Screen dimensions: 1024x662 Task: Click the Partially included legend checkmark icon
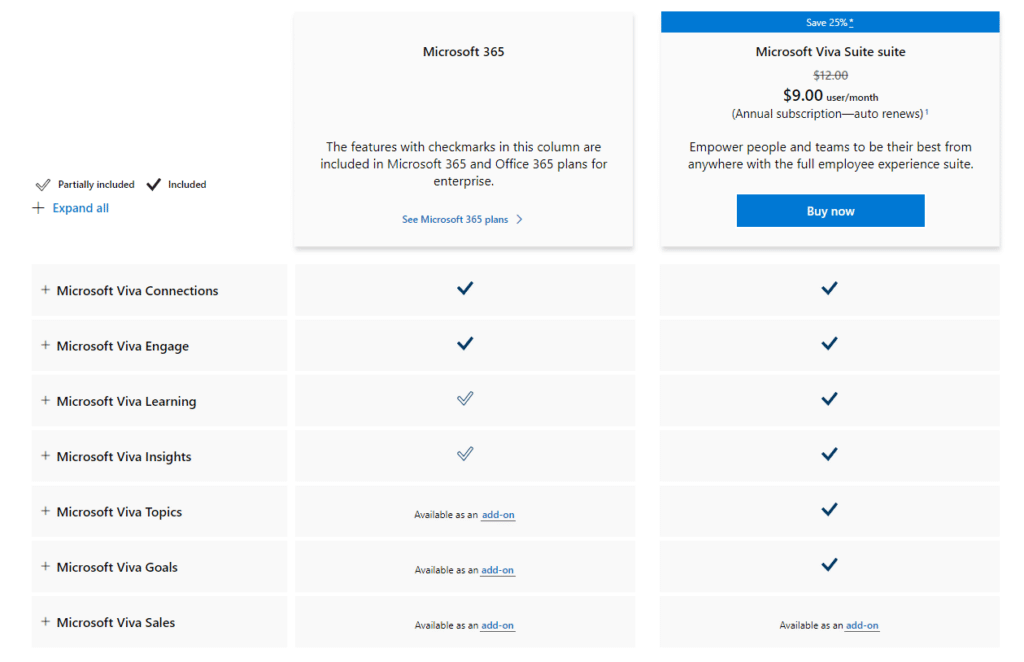point(43,185)
